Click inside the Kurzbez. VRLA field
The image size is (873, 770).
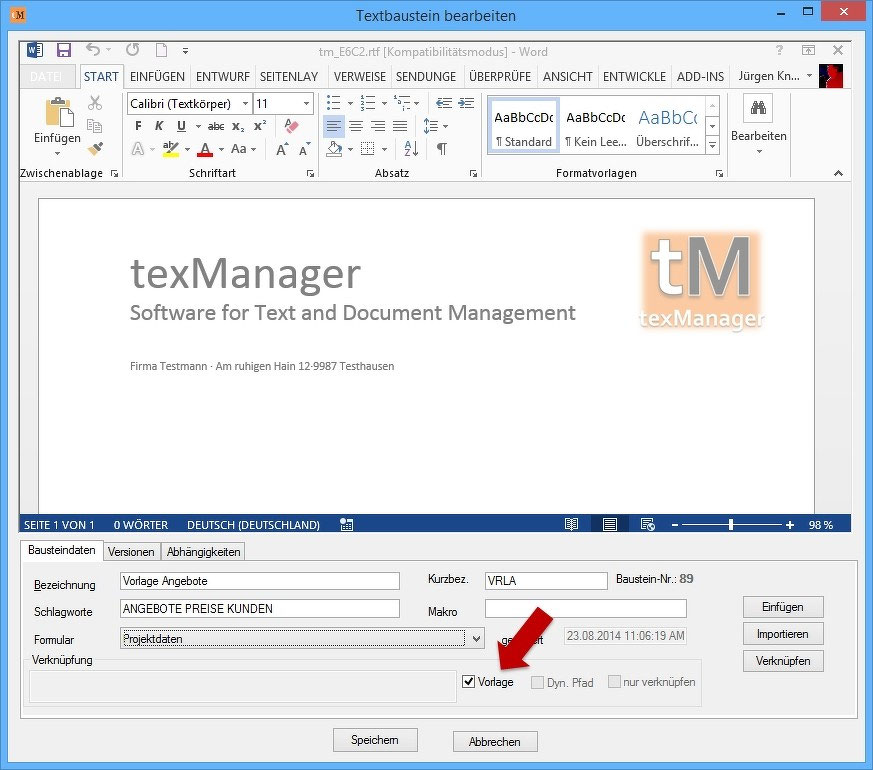545,581
